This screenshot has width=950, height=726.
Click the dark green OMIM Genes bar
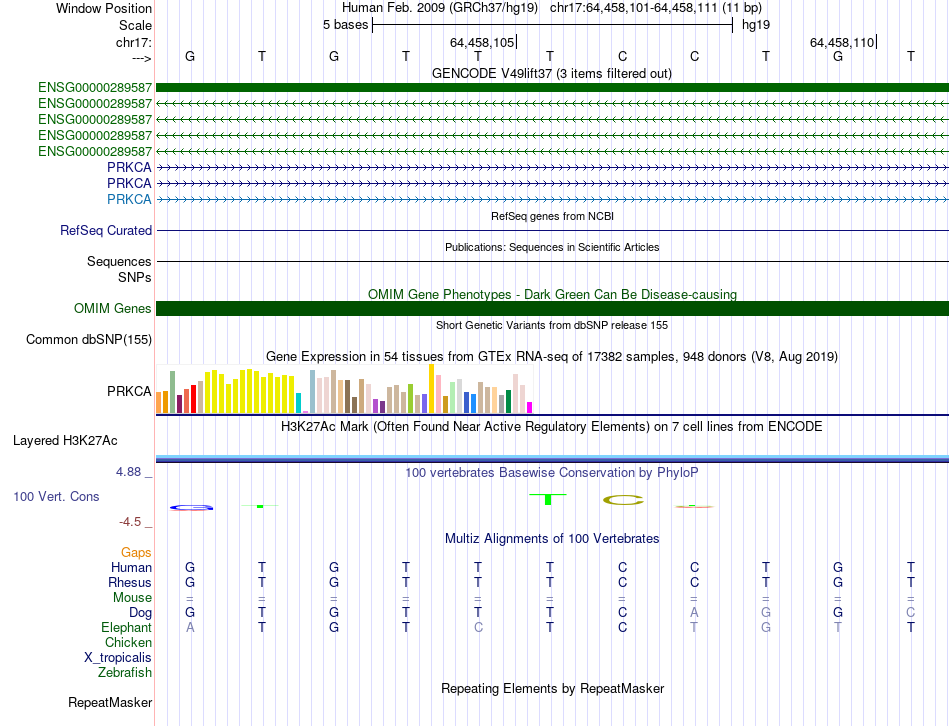point(552,308)
